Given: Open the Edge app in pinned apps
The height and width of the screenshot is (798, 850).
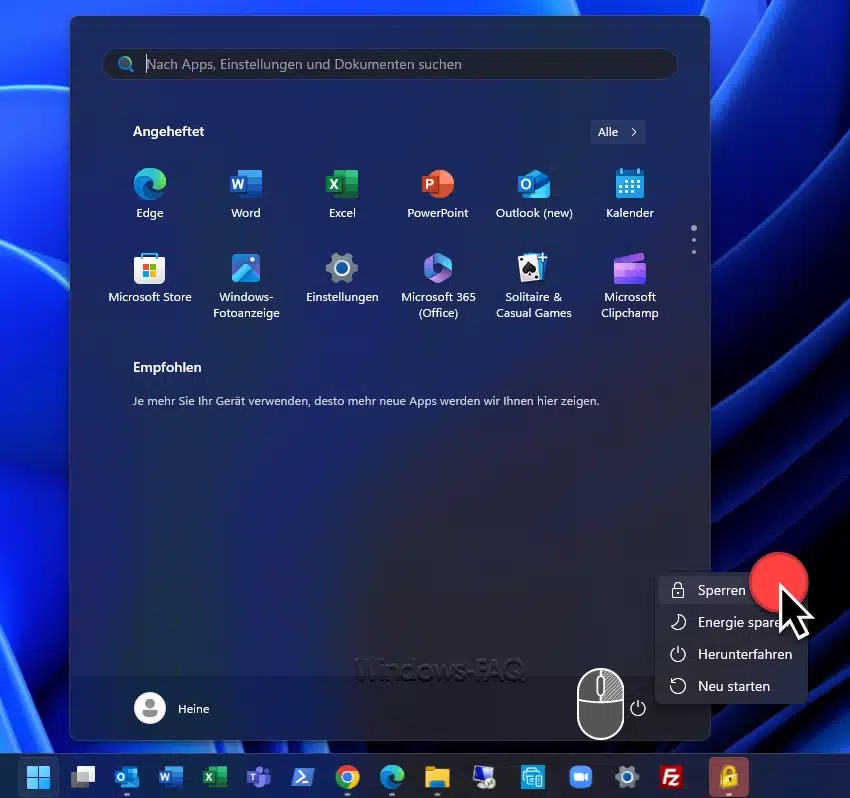Looking at the screenshot, I should pos(150,193).
